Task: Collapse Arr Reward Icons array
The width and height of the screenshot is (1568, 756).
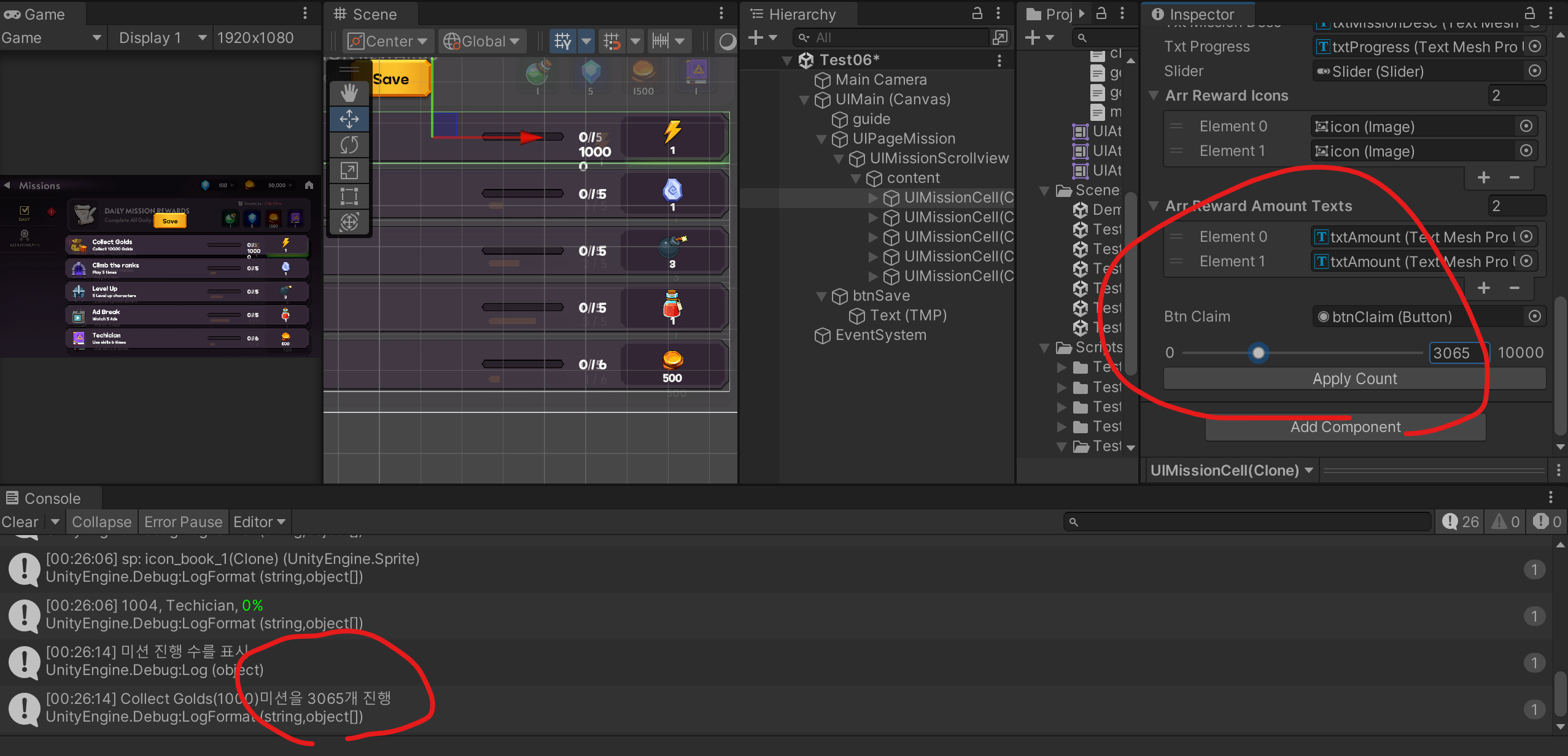Action: [x=1154, y=96]
